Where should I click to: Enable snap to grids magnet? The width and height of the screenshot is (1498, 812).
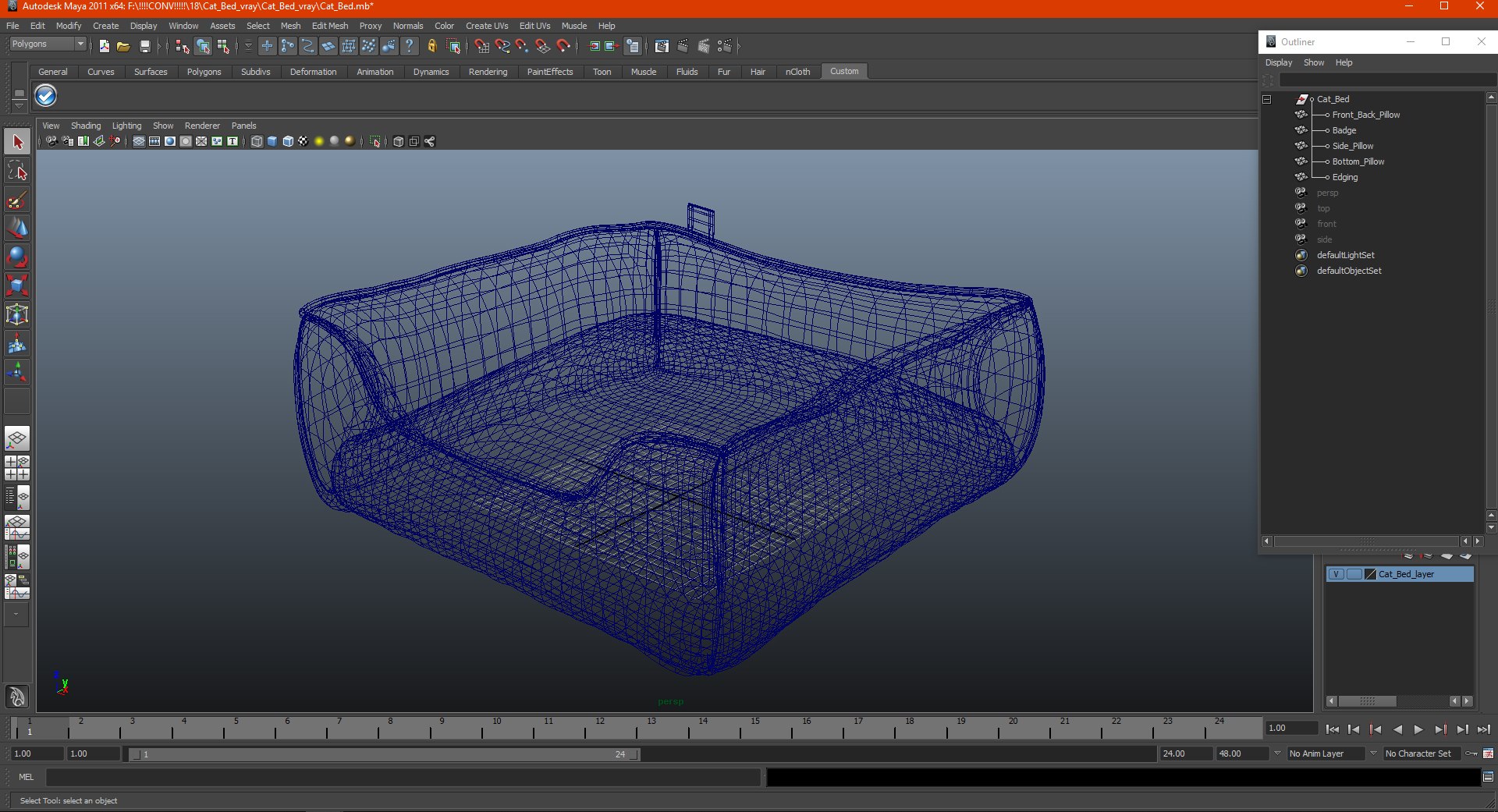click(481, 46)
